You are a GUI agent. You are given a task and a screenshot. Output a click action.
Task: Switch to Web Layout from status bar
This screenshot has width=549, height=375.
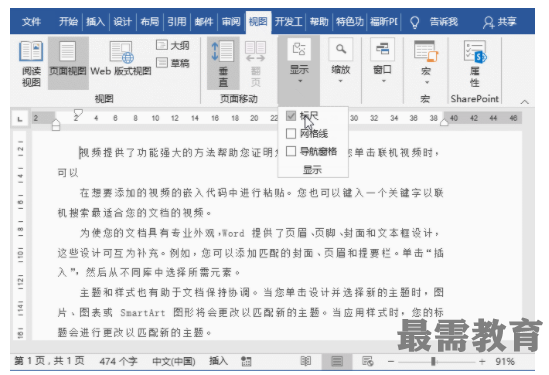coord(368,361)
